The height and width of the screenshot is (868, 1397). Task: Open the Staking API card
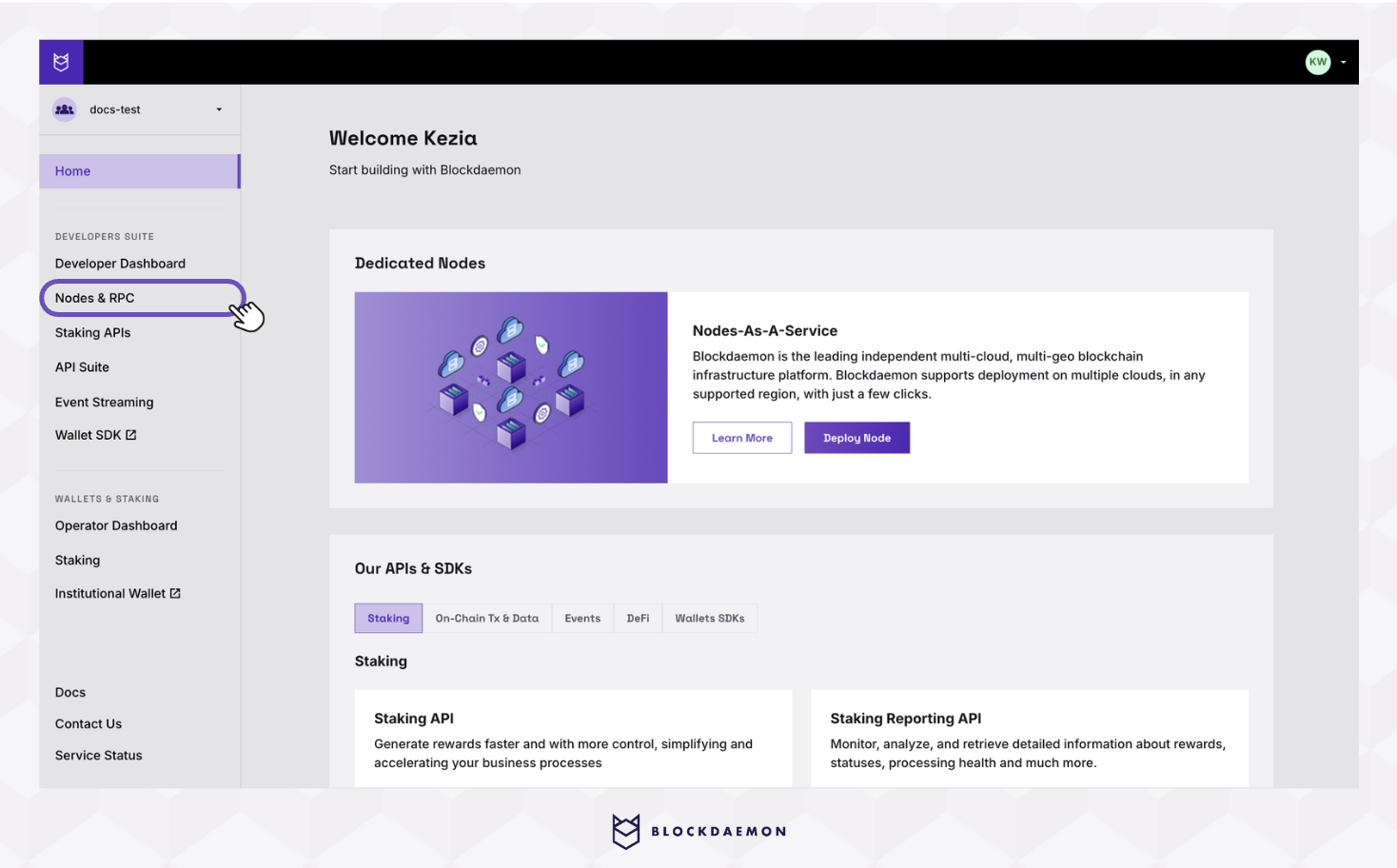573,739
